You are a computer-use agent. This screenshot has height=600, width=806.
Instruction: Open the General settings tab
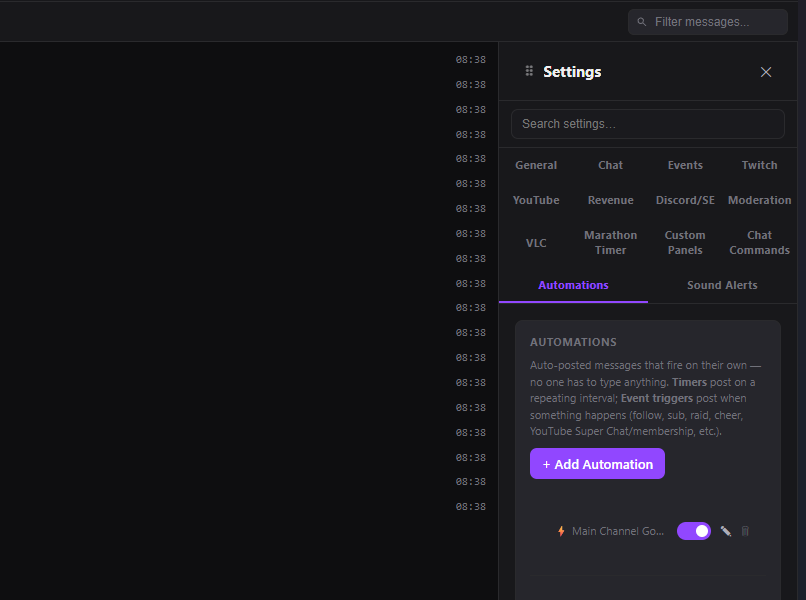click(x=536, y=165)
